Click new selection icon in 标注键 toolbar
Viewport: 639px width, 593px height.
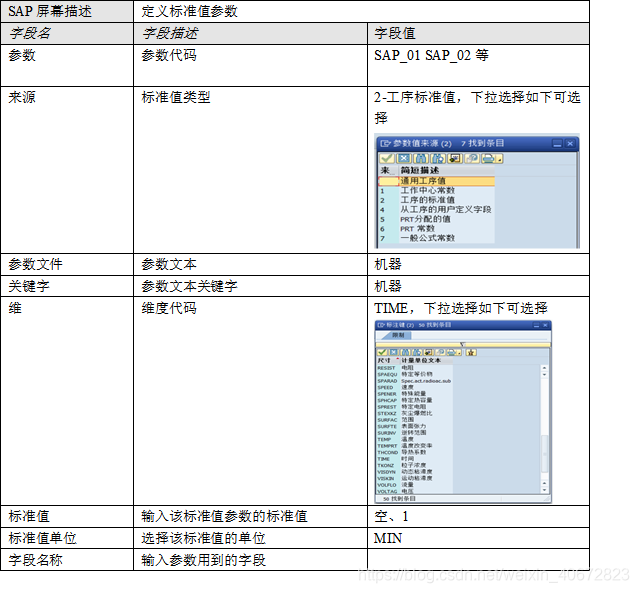point(429,353)
